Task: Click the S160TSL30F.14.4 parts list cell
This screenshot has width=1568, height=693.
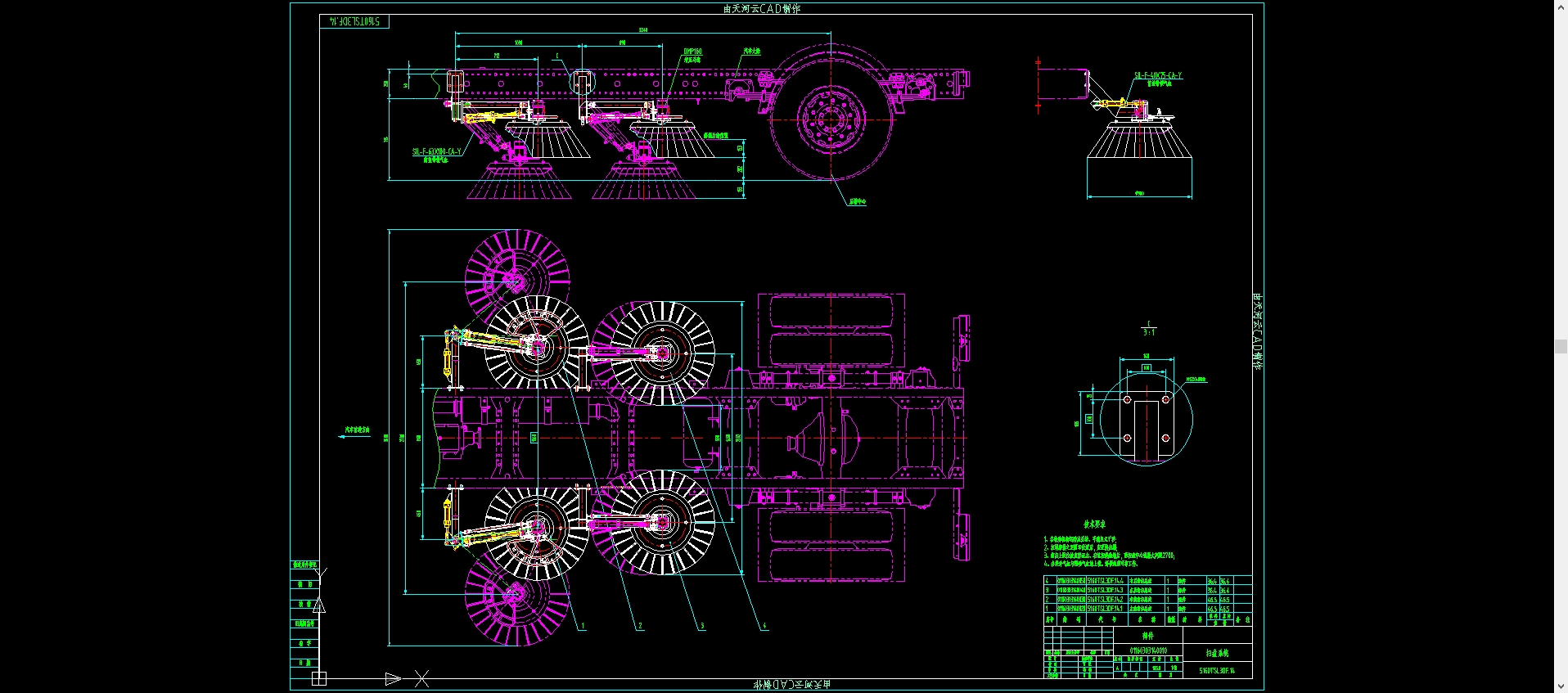Action: click(1106, 581)
